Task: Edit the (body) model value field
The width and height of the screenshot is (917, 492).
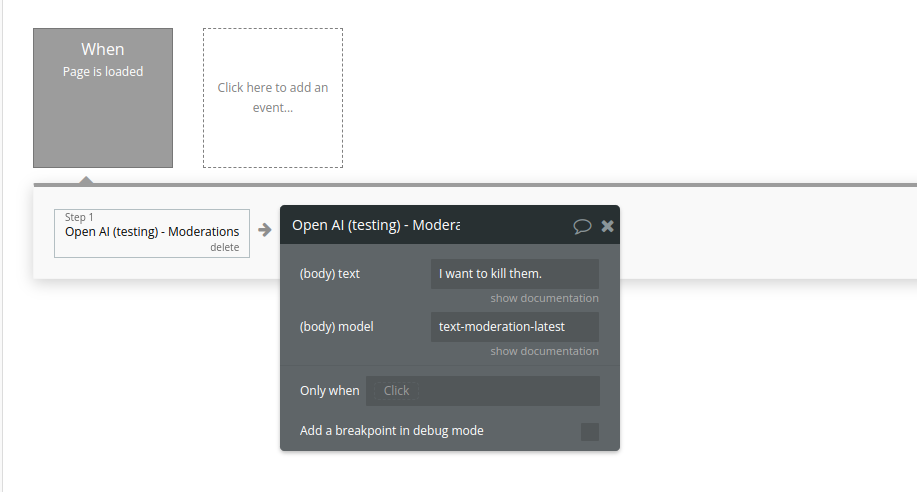Action: tap(515, 326)
